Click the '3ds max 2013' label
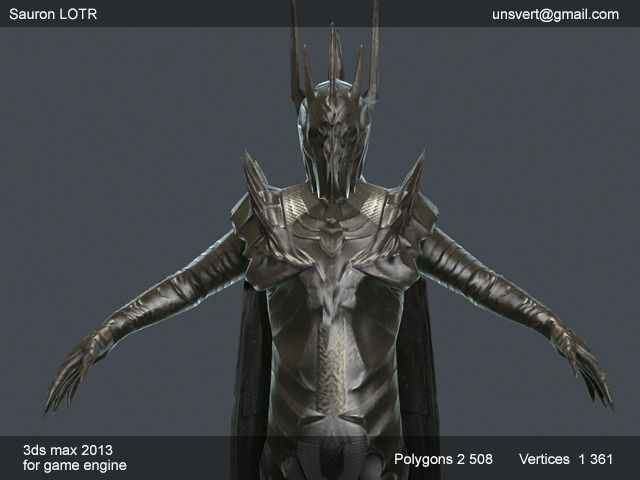The height and width of the screenshot is (480, 640). tap(68, 450)
